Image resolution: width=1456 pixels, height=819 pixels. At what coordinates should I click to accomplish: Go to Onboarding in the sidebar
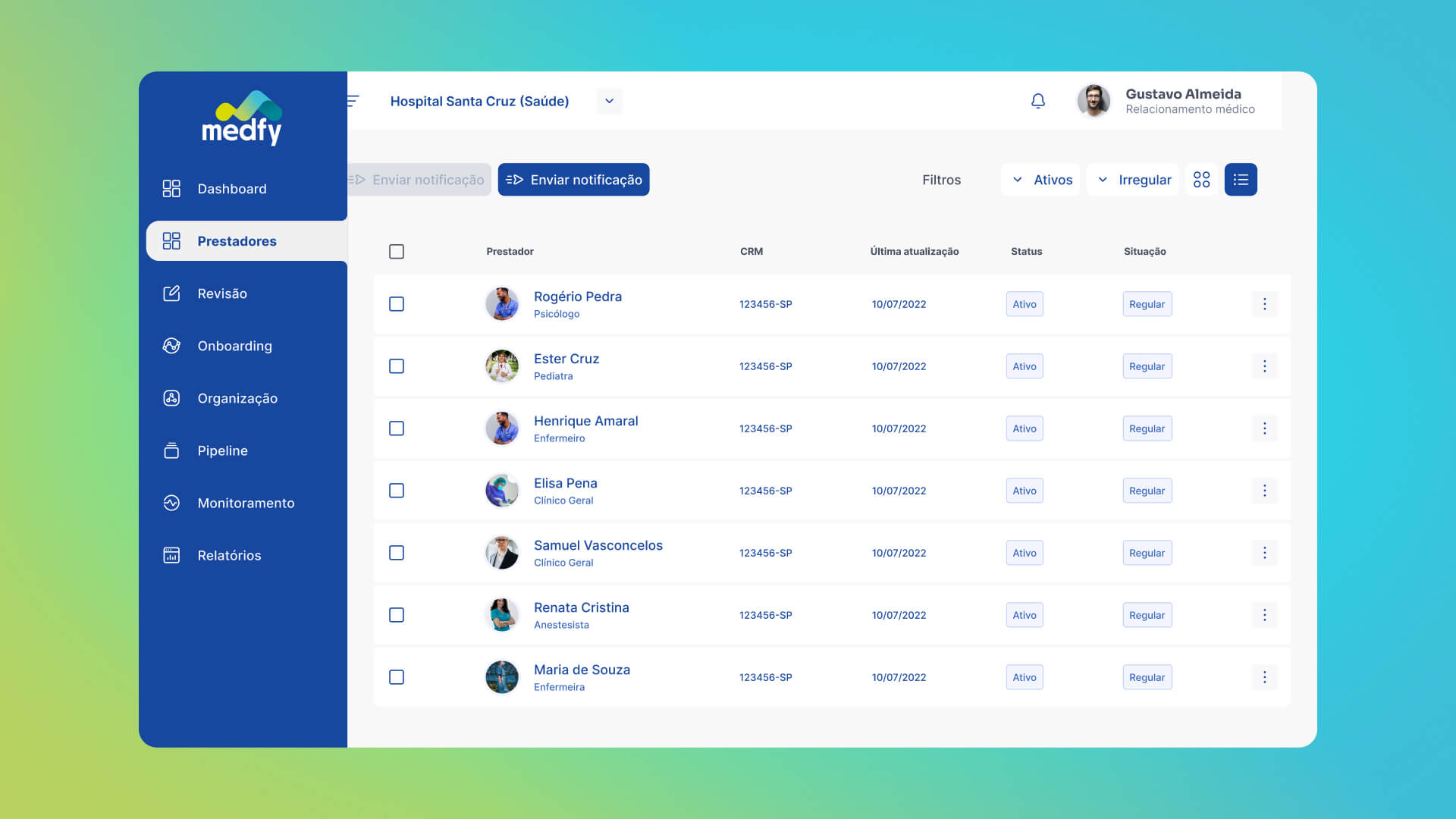click(x=234, y=346)
